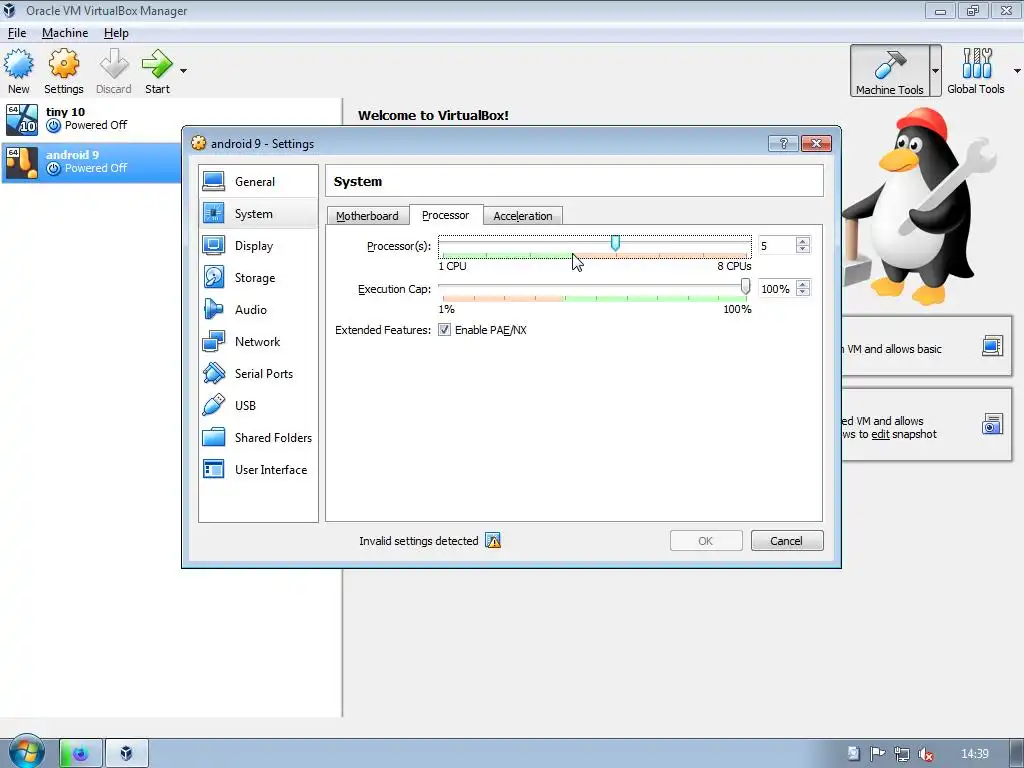1024x768 pixels.
Task: Click the browser icon in the taskbar
Action: pyautogui.click(x=81, y=754)
